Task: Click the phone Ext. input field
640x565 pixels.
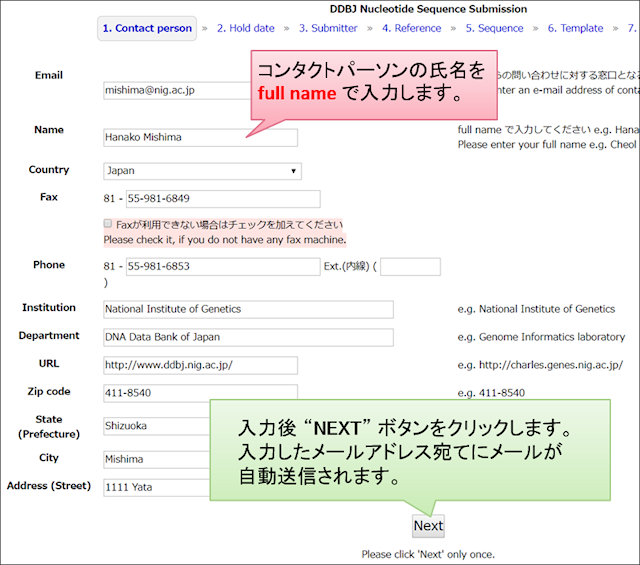Action: [410, 267]
